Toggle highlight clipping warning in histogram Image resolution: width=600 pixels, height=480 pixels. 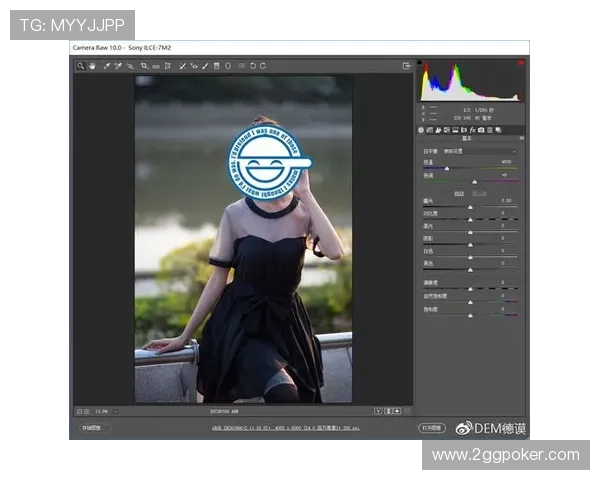point(520,63)
